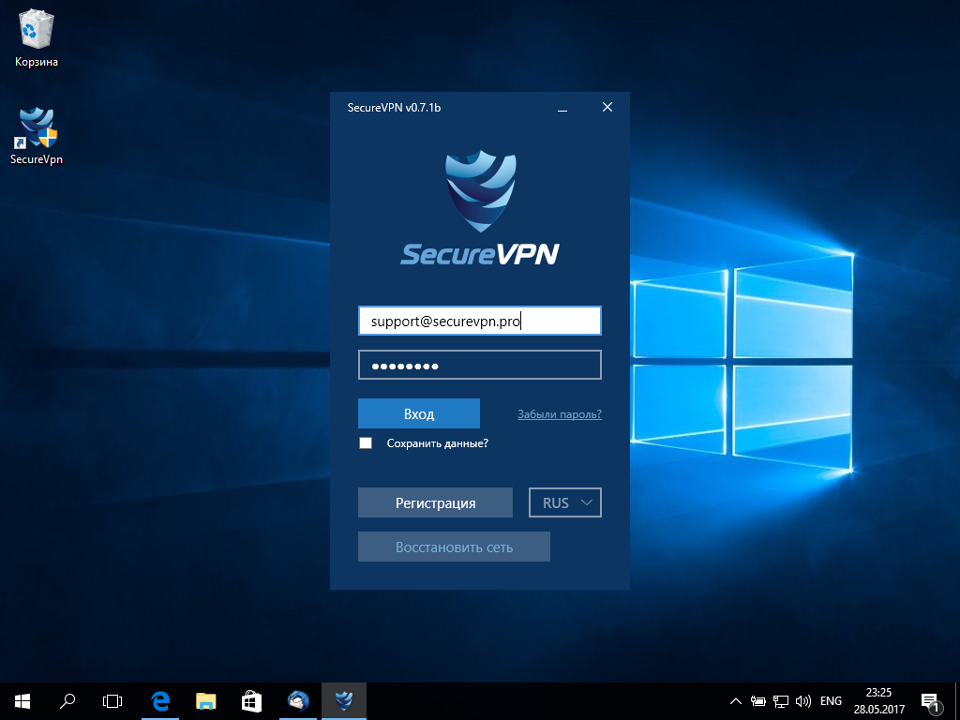This screenshot has width=960, height=720.
Task: Select the SecureVpn desktop shortcut
Action: point(37,136)
